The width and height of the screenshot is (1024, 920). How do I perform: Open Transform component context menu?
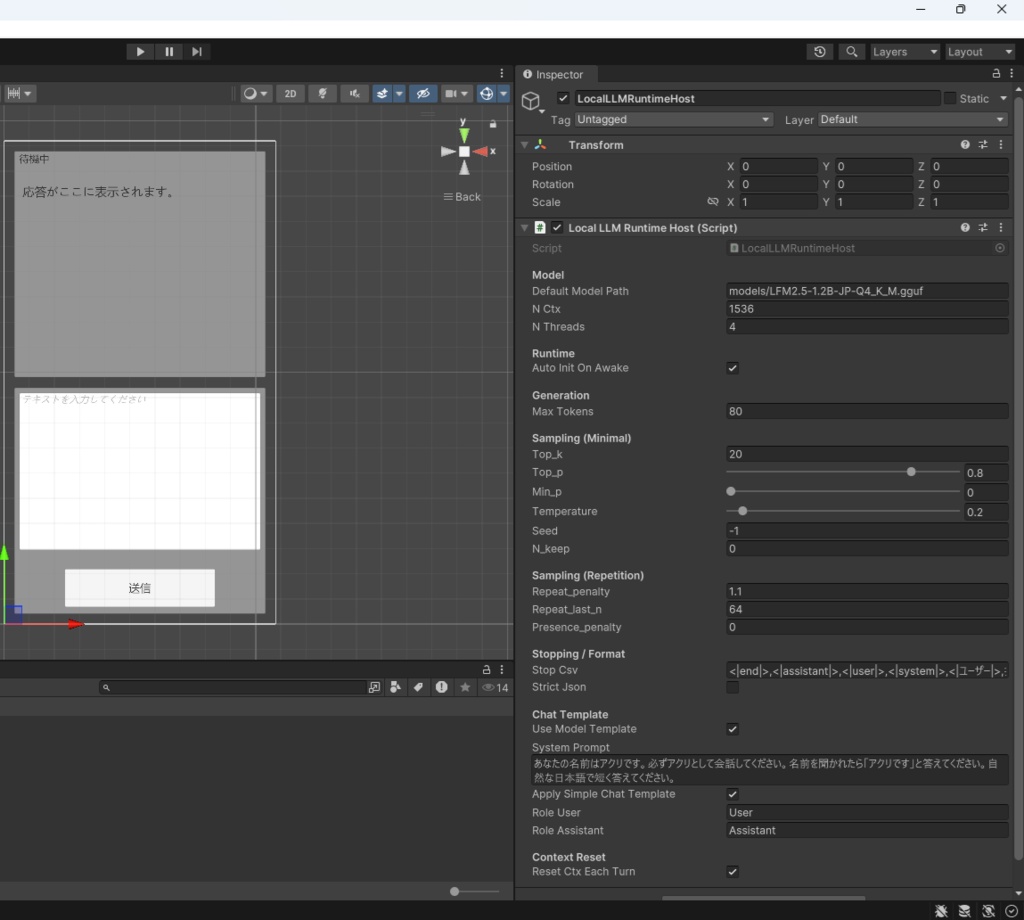1000,144
